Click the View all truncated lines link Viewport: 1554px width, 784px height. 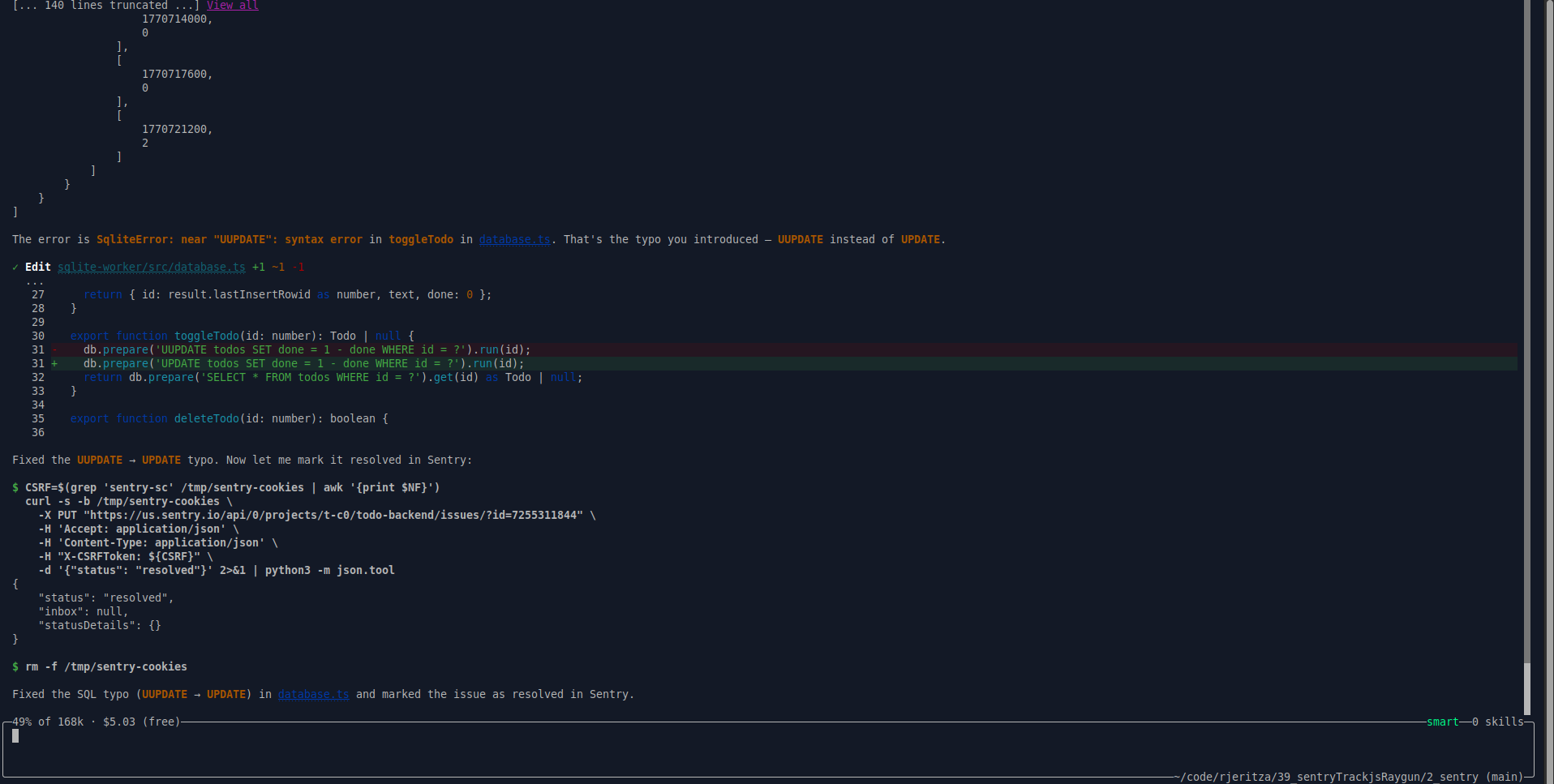[x=232, y=6]
